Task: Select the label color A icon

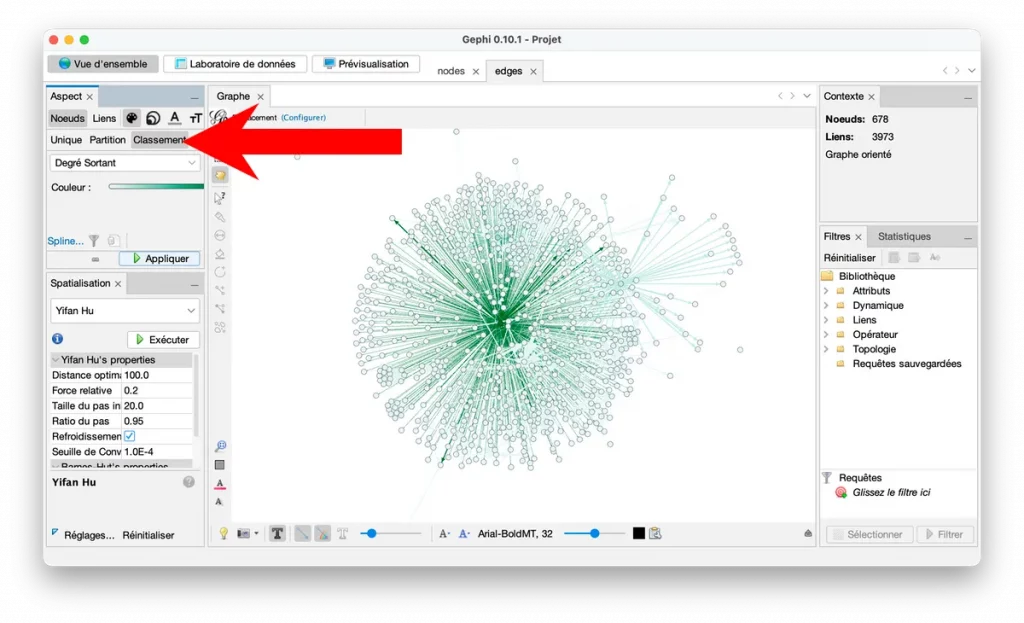Action: coord(175,118)
